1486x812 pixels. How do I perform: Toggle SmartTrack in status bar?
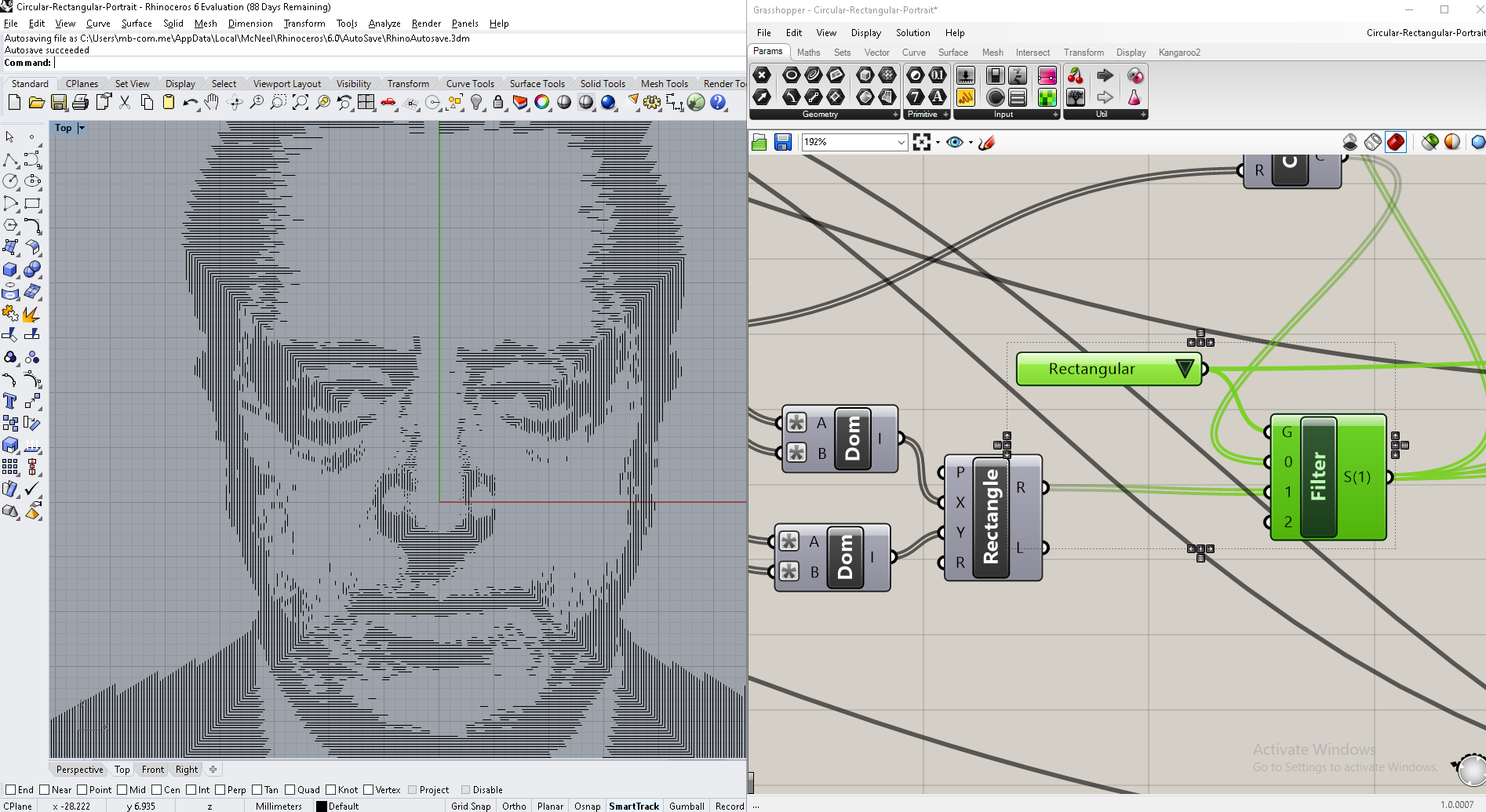(634, 806)
